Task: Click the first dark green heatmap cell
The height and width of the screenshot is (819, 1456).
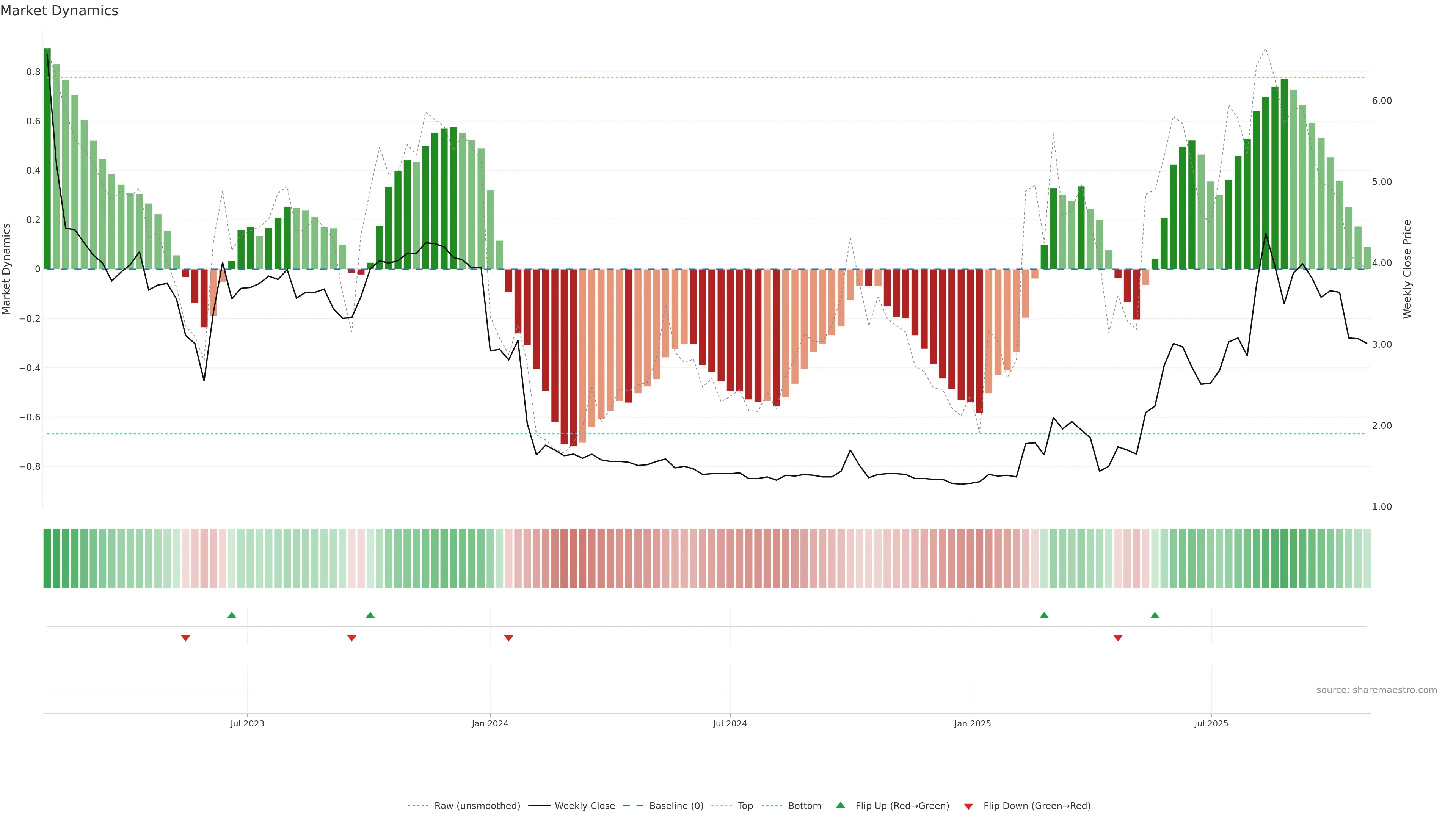Action: pos(47,559)
